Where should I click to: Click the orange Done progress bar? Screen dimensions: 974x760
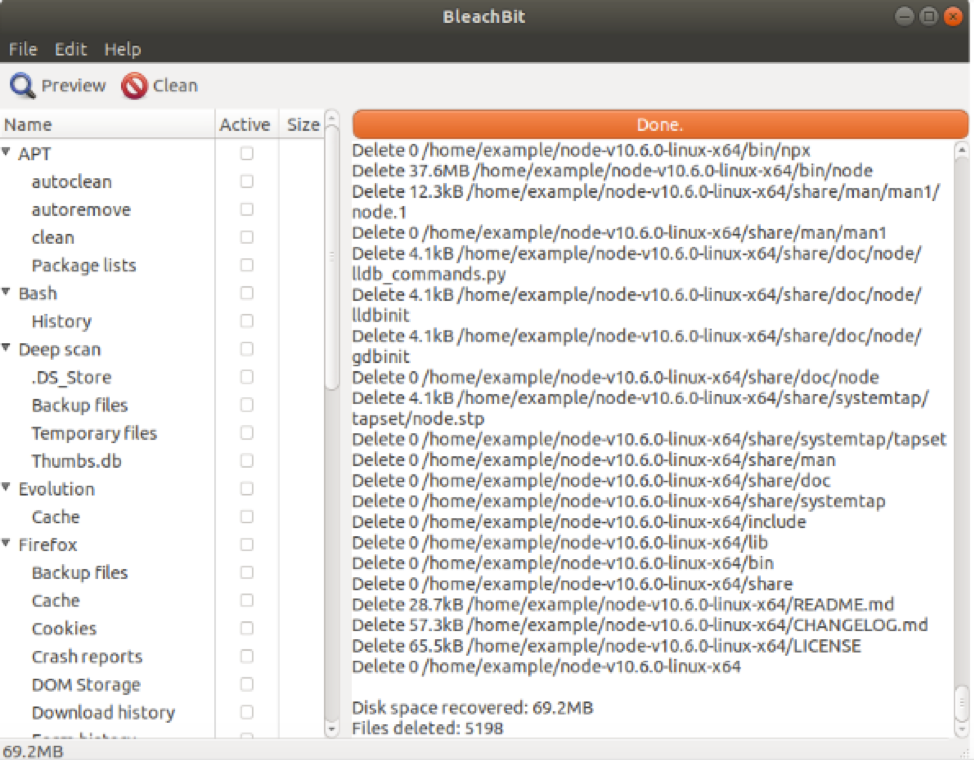(x=660, y=125)
